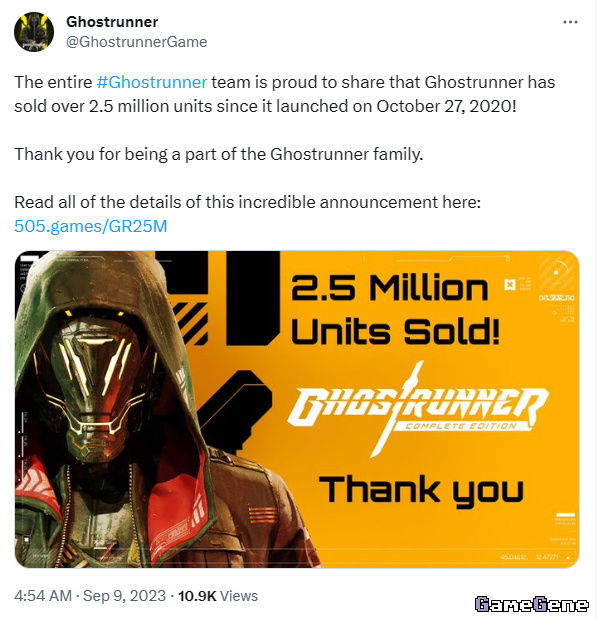
Task: Click the Ghostrunner display name
Action: (112, 22)
